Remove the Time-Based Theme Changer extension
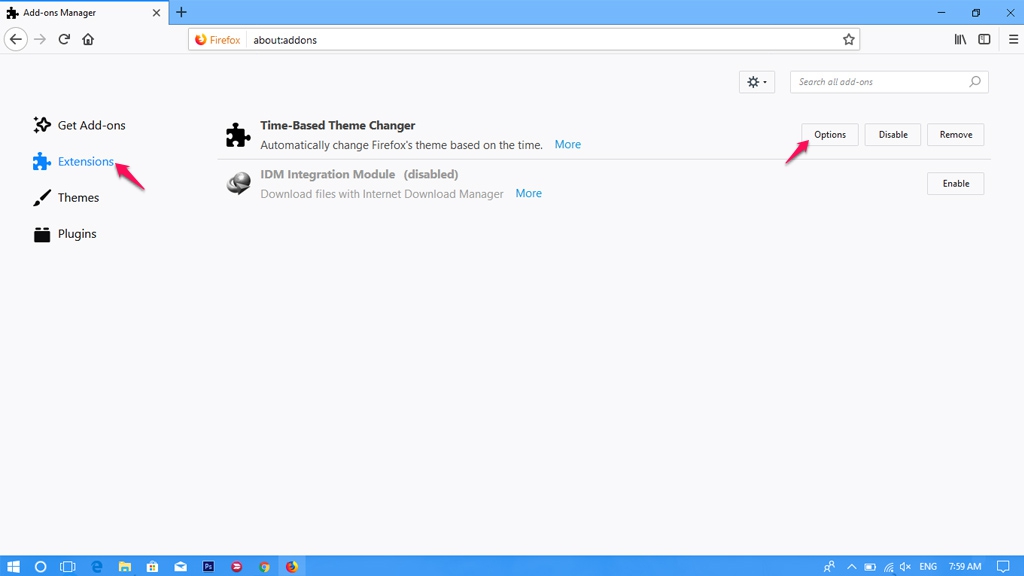Screen dimensions: 1024x576 [x=955, y=135]
